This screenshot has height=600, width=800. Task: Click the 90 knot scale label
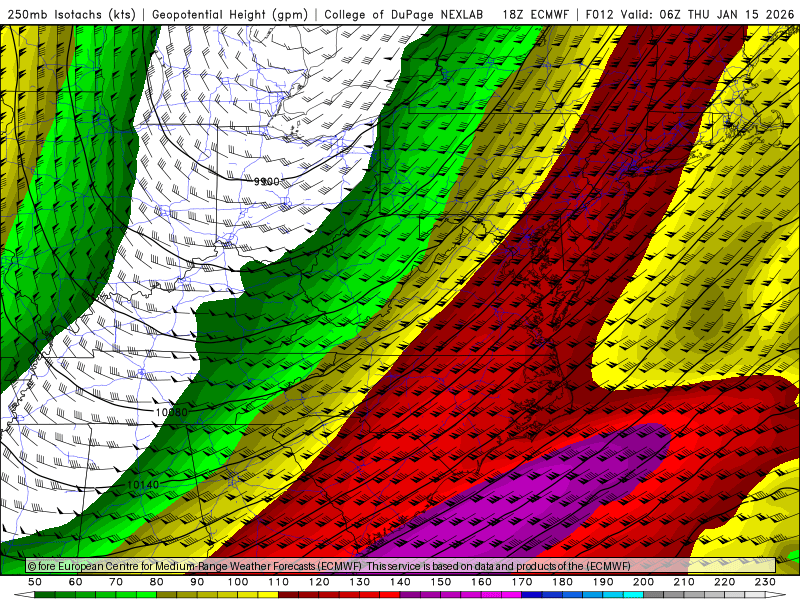(x=197, y=582)
